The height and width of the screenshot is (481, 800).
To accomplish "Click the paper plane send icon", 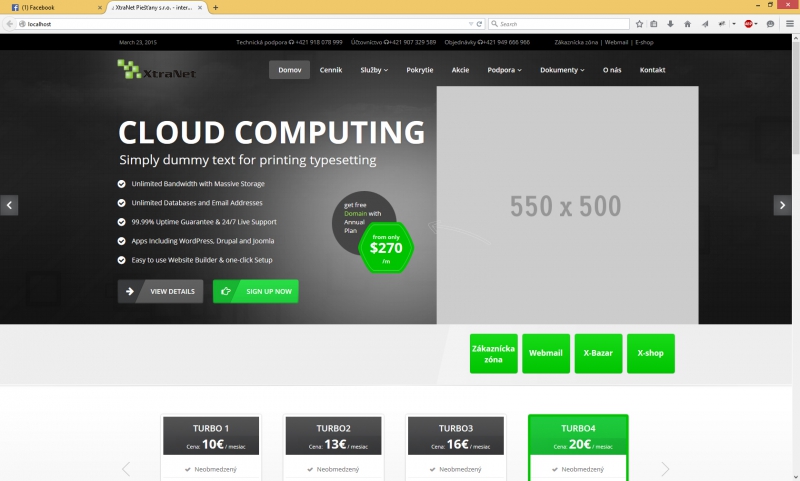I will click(705, 24).
